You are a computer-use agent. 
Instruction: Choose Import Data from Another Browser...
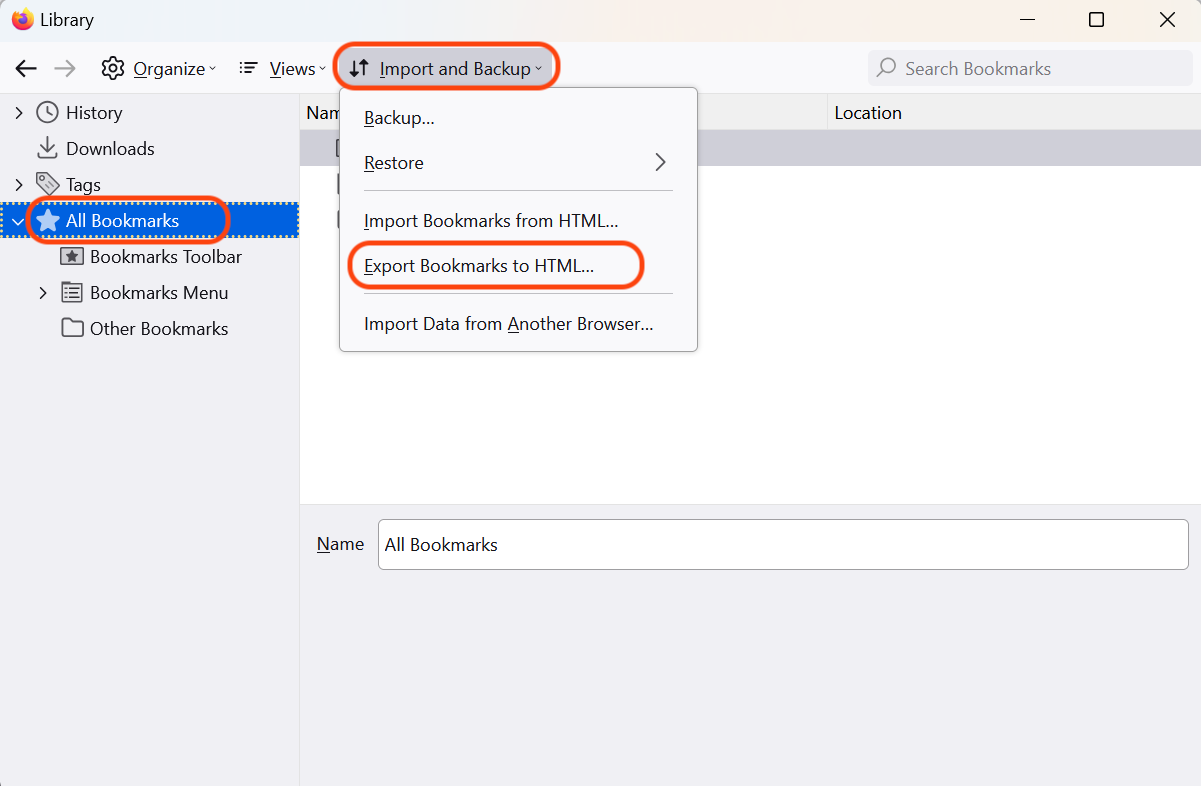click(518, 324)
